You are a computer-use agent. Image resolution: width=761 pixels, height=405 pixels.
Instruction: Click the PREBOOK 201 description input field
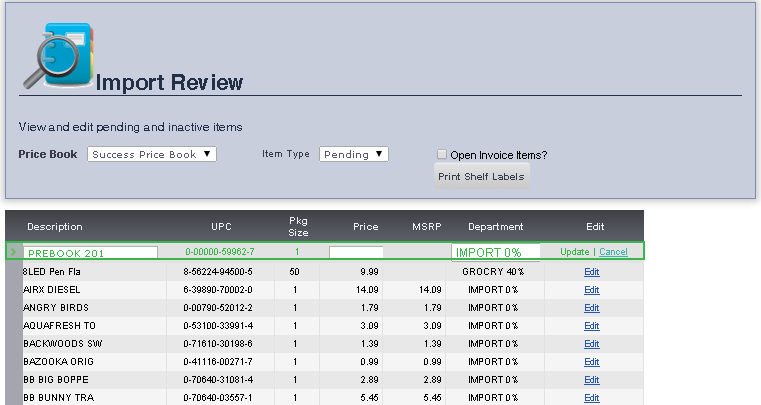click(x=90, y=253)
